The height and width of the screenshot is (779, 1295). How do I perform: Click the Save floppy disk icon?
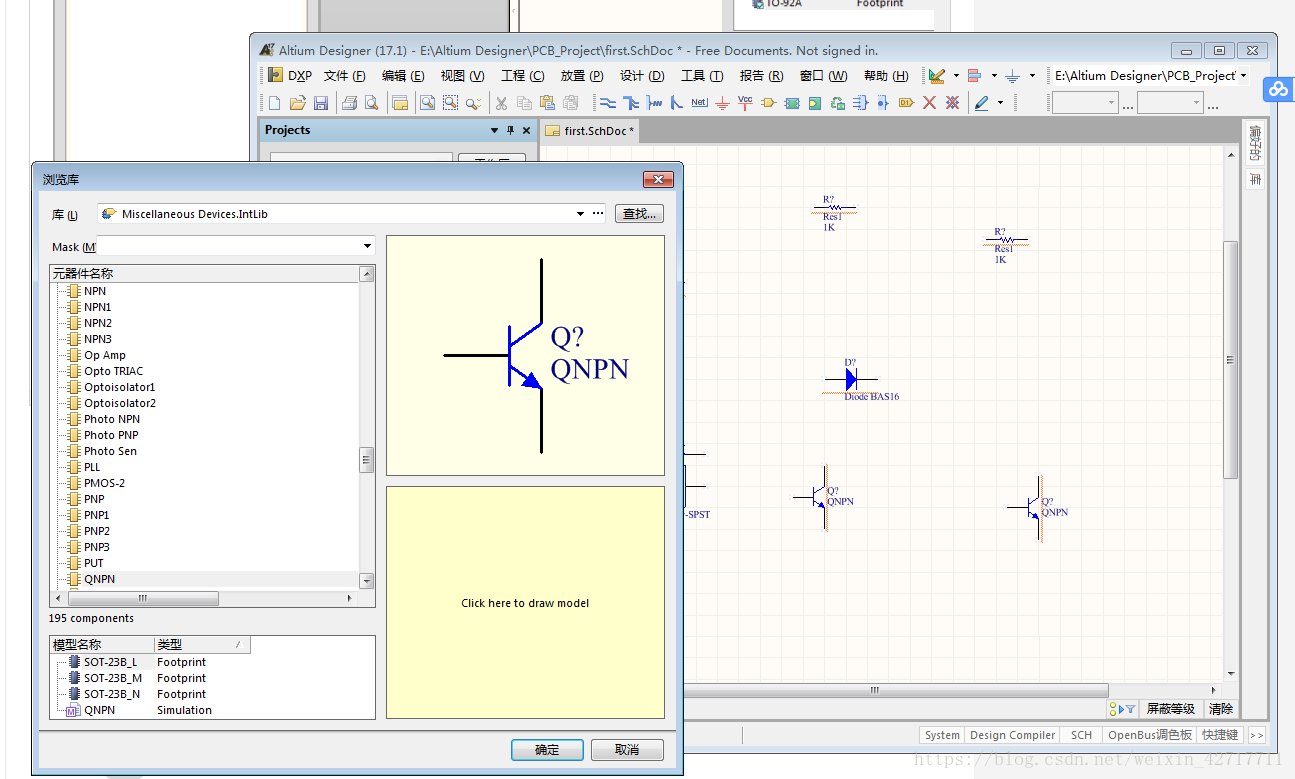[321, 103]
